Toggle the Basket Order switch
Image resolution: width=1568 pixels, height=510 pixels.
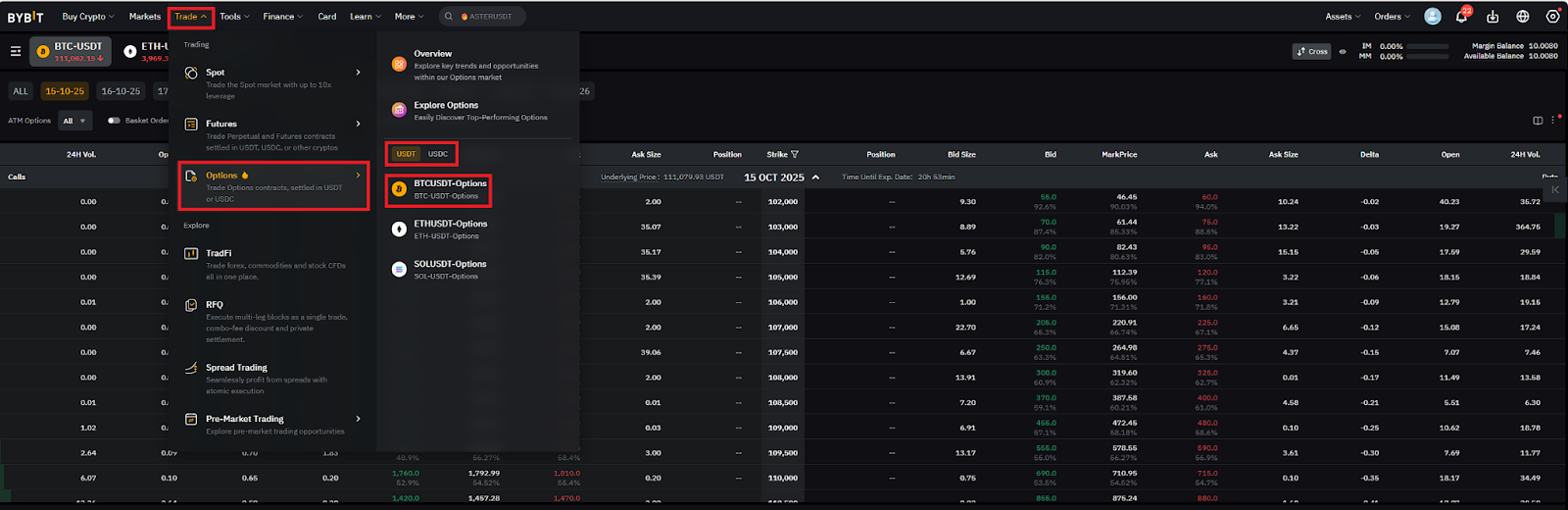click(x=114, y=121)
